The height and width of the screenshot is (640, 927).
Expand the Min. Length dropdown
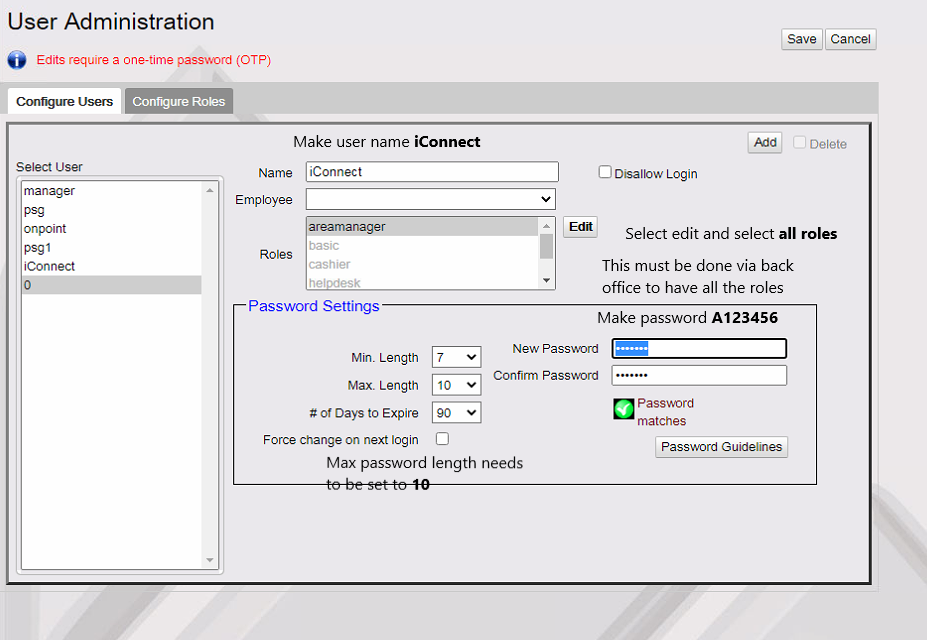pyautogui.click(x=456, y=357)
